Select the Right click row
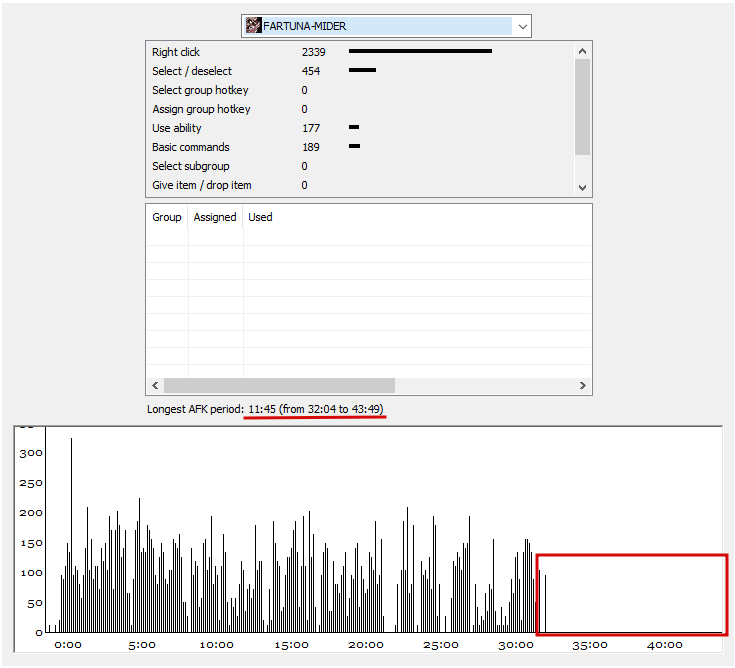Image resolution: width=735 pixels, height=668 pixels. point(360,52)
